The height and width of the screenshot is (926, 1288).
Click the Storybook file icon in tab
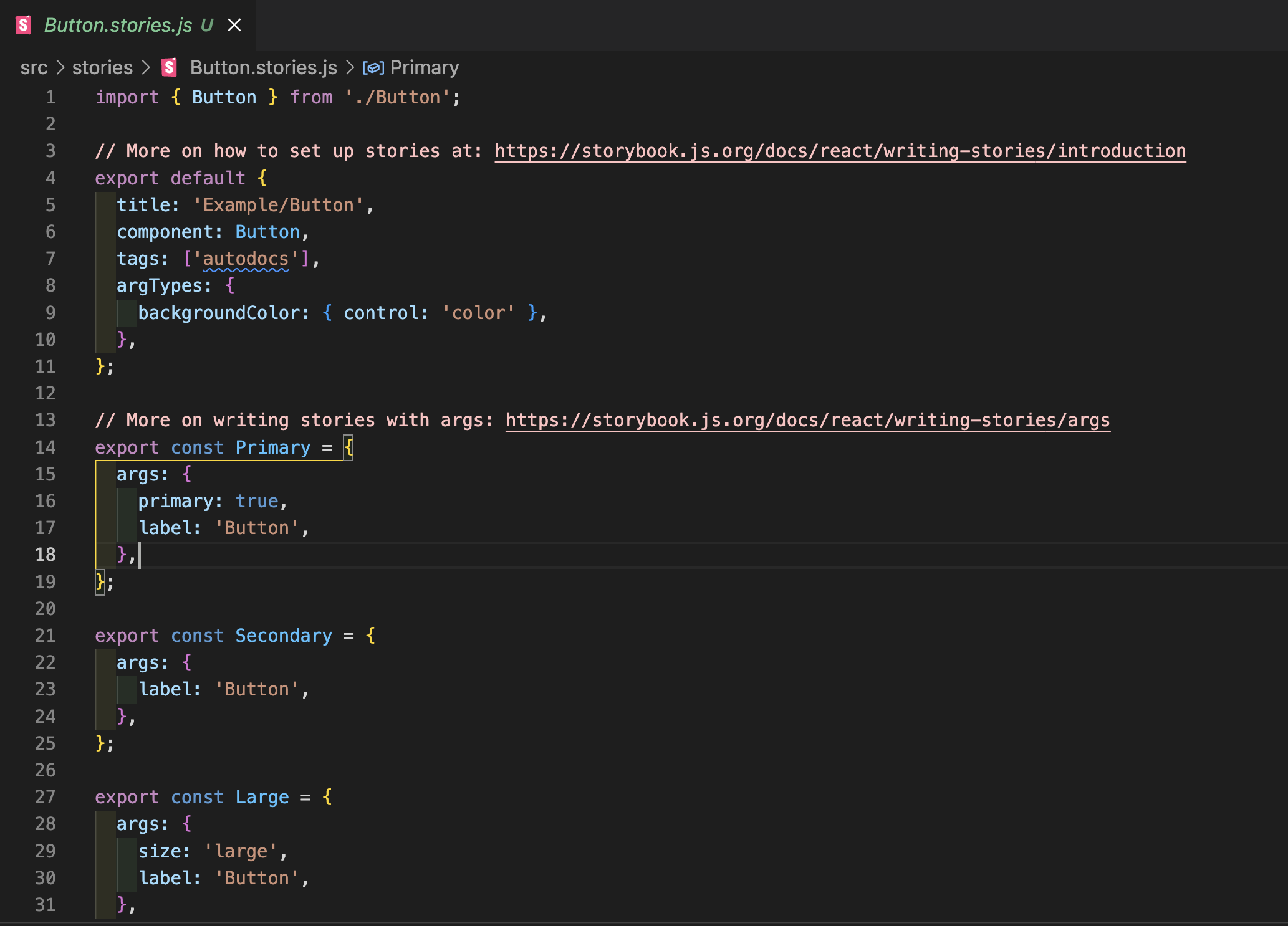23,25
